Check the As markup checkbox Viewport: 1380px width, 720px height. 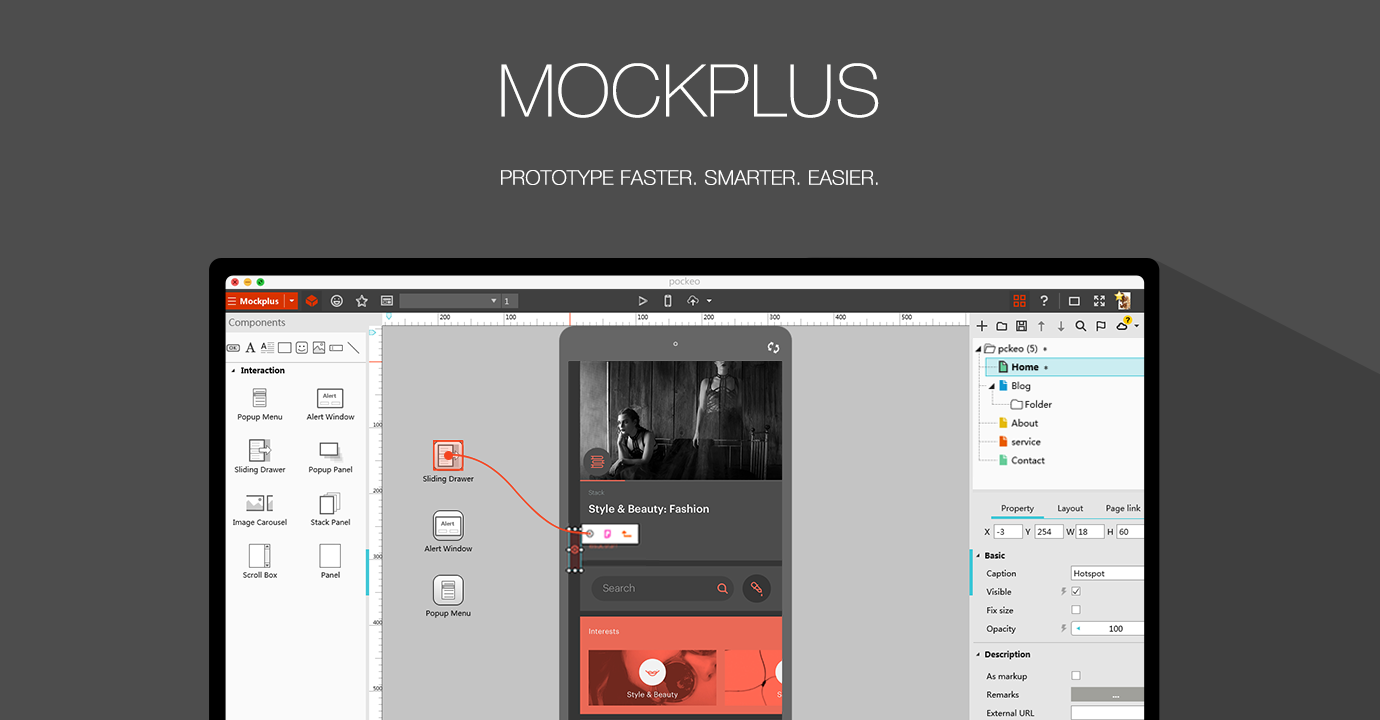[1076, 675]
